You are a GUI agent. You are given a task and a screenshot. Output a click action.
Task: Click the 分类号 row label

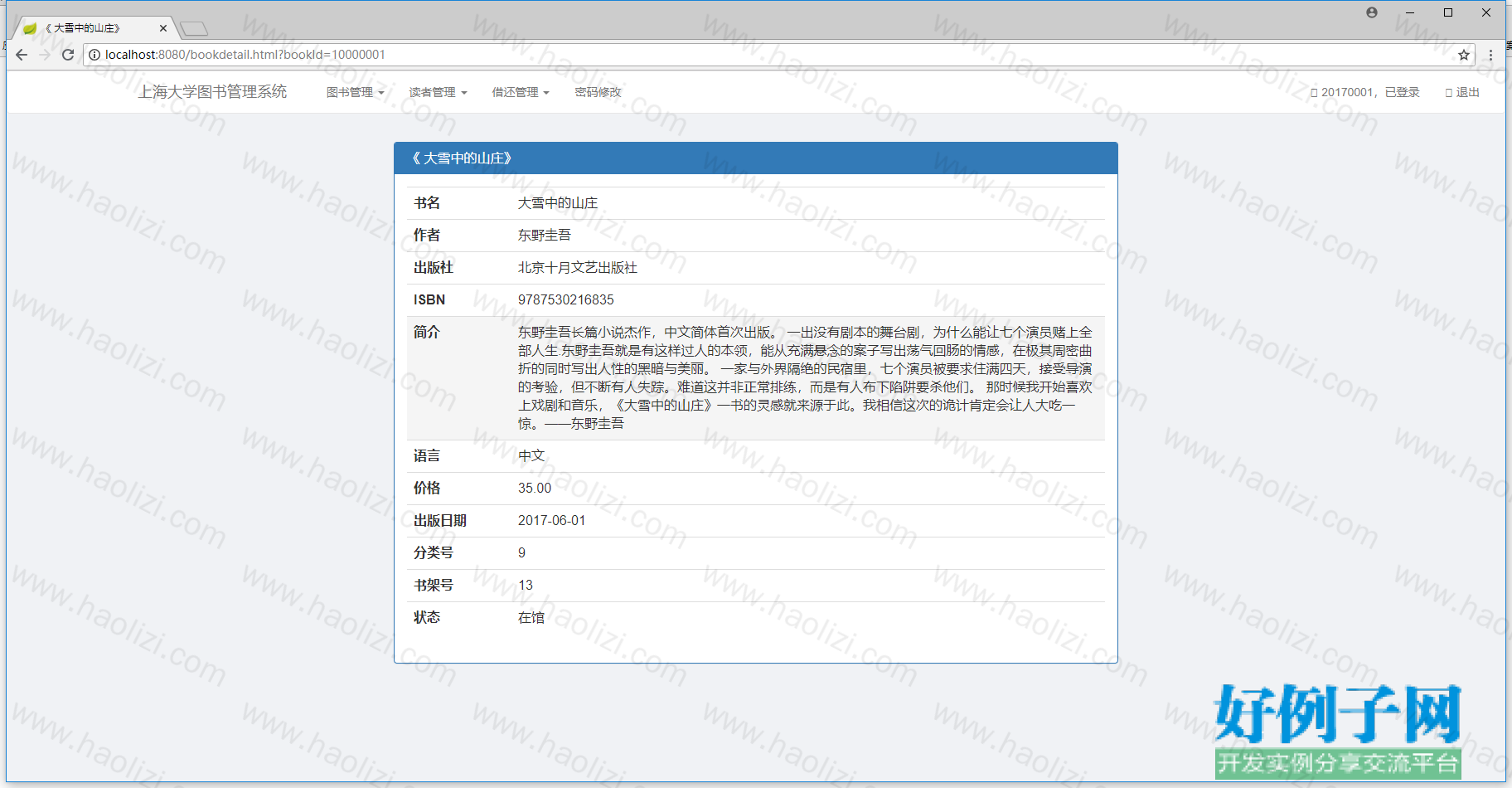point(434,553)
